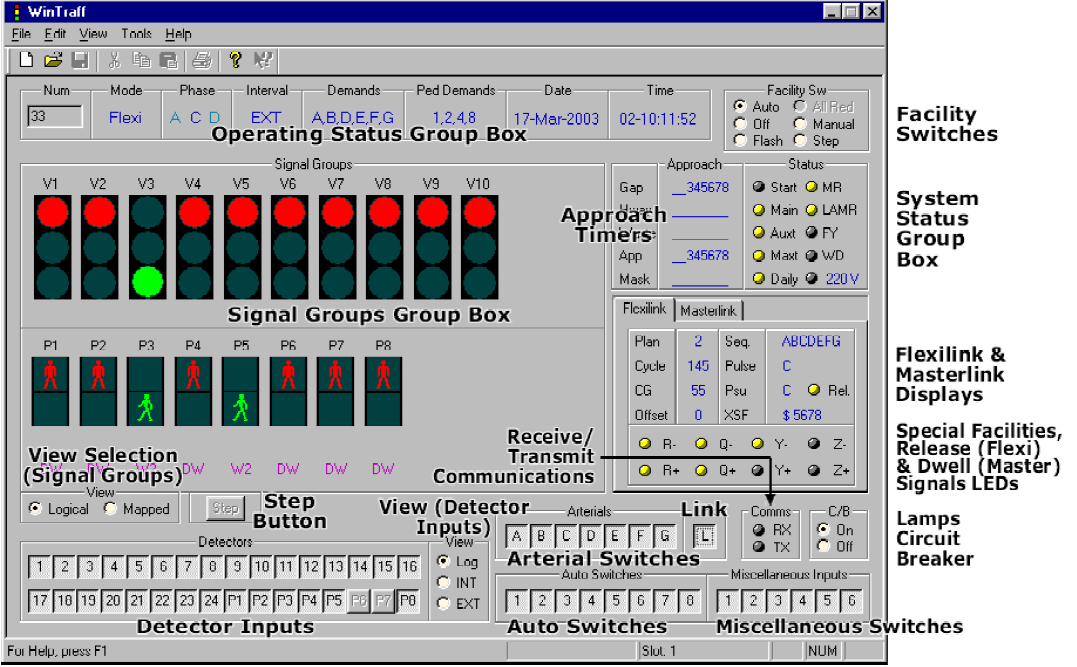Open About with the question mark icon
The width and height of the screenshot is (1077, 667).
(x=236, y=60)
